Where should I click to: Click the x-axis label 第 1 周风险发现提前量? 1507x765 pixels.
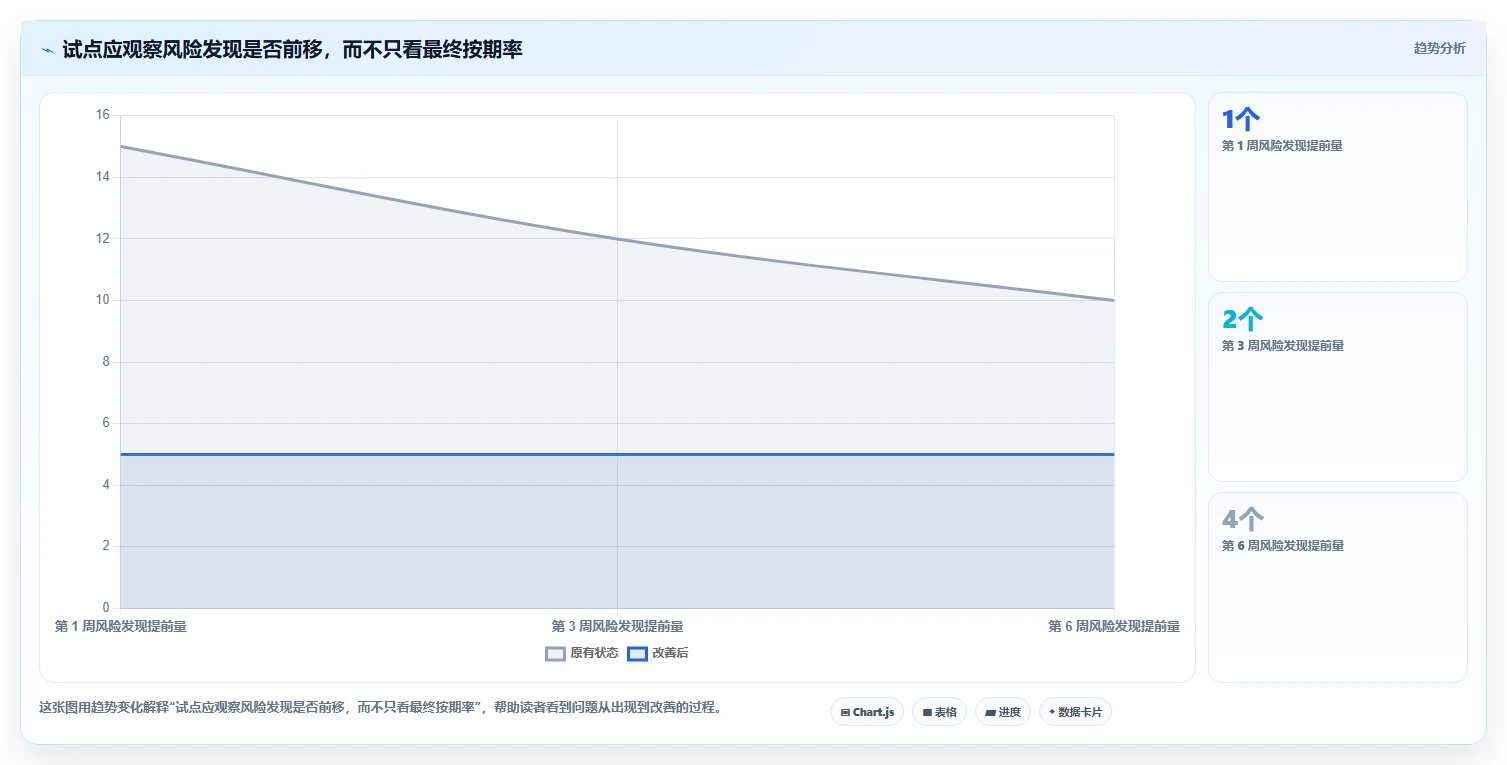pos(120,626)
